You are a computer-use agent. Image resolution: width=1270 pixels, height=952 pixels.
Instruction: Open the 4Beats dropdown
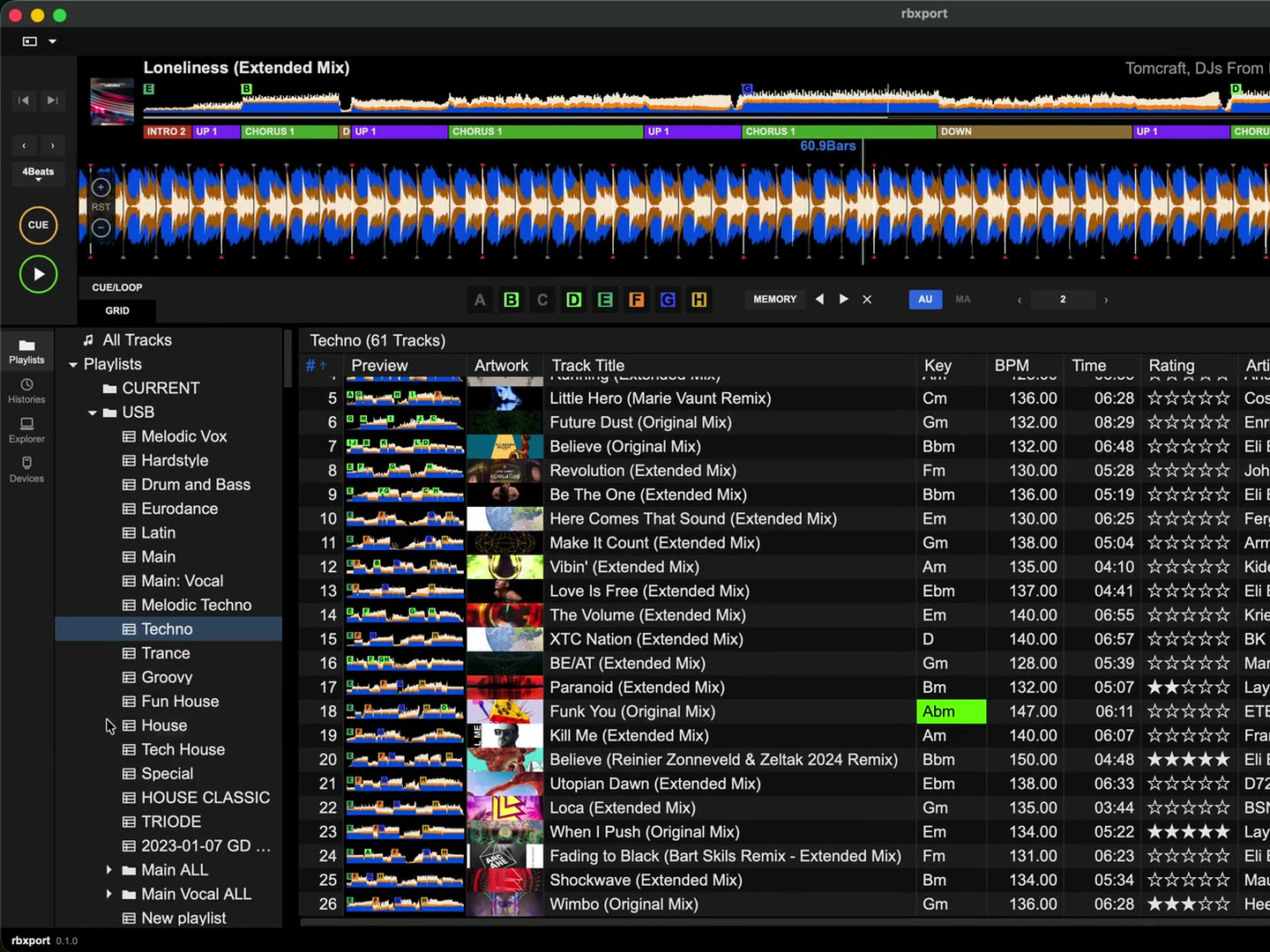tap(38, 174)
